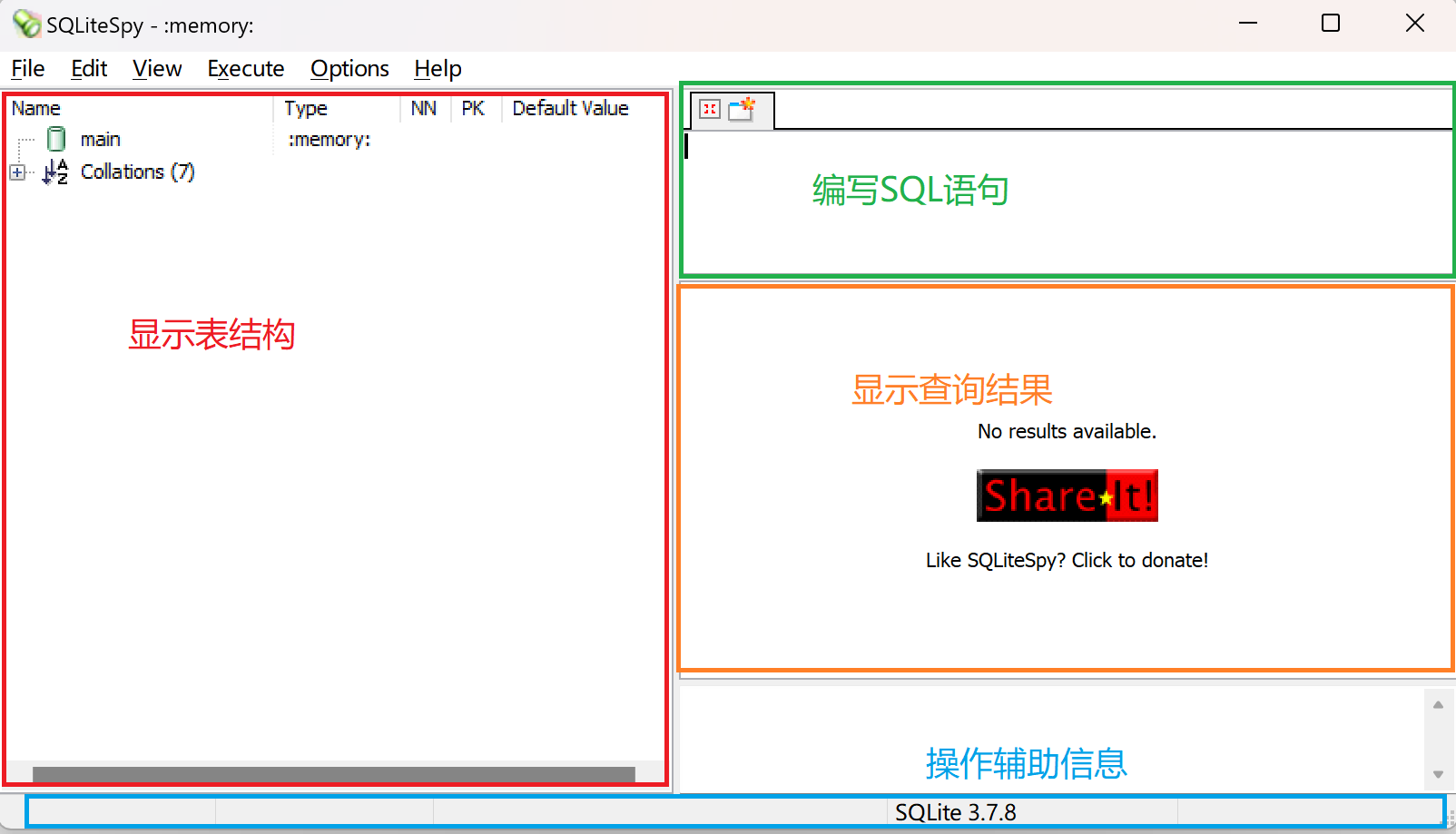Open the Options menu
Screen dimensions: 1456x834
349,68
